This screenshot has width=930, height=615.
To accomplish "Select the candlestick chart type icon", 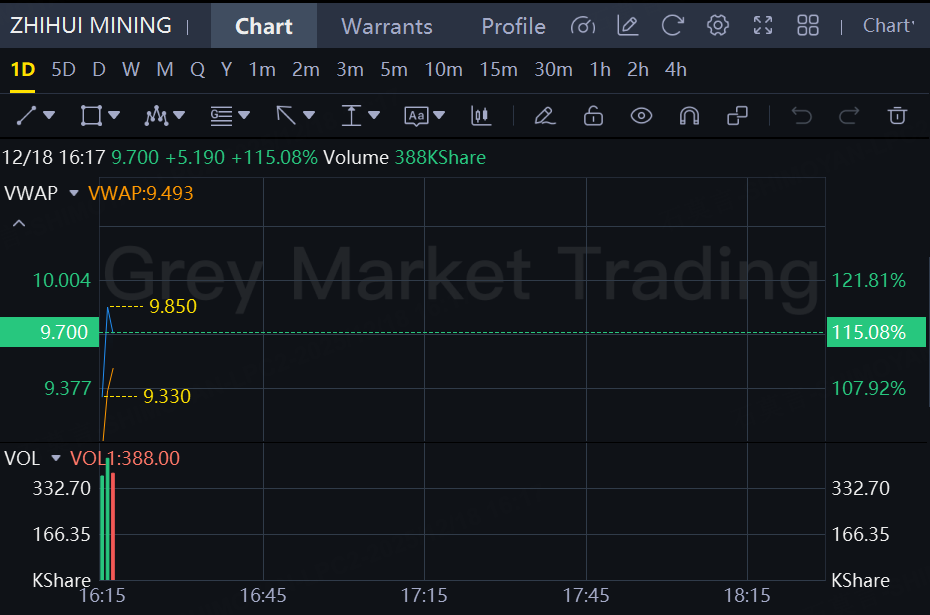I will 481,116.
